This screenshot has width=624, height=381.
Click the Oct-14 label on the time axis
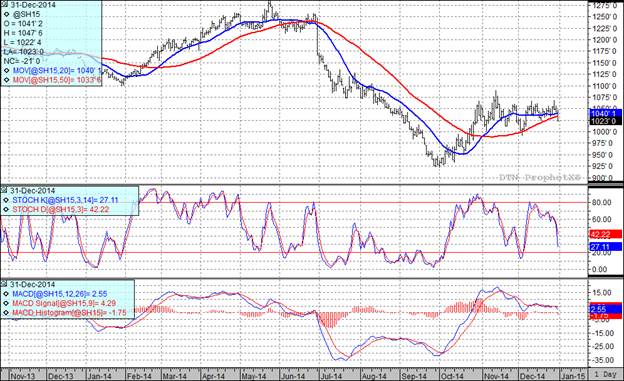click(x=452, y=376)
